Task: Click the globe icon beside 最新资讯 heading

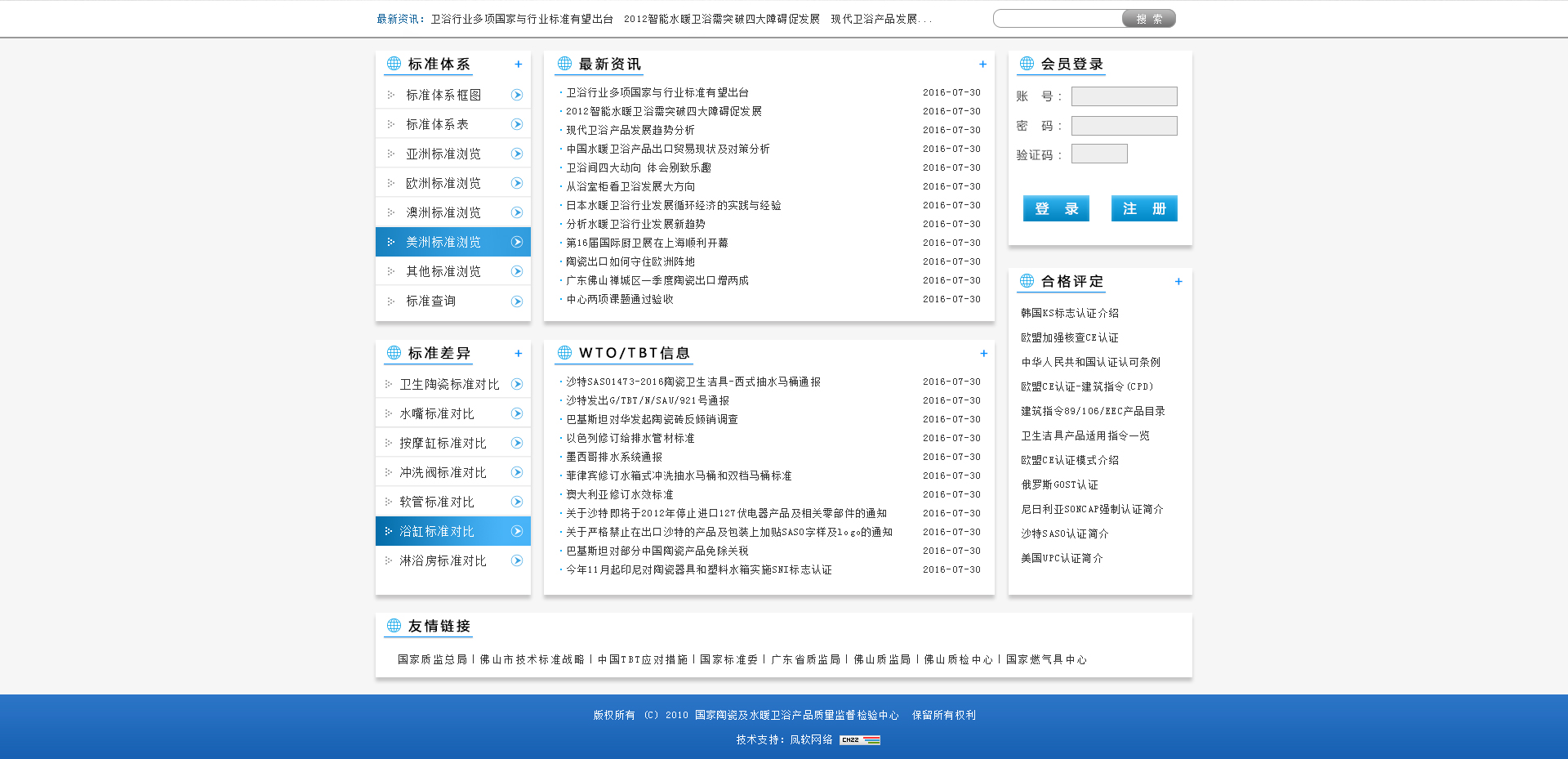Action: (x=564, y=64)
